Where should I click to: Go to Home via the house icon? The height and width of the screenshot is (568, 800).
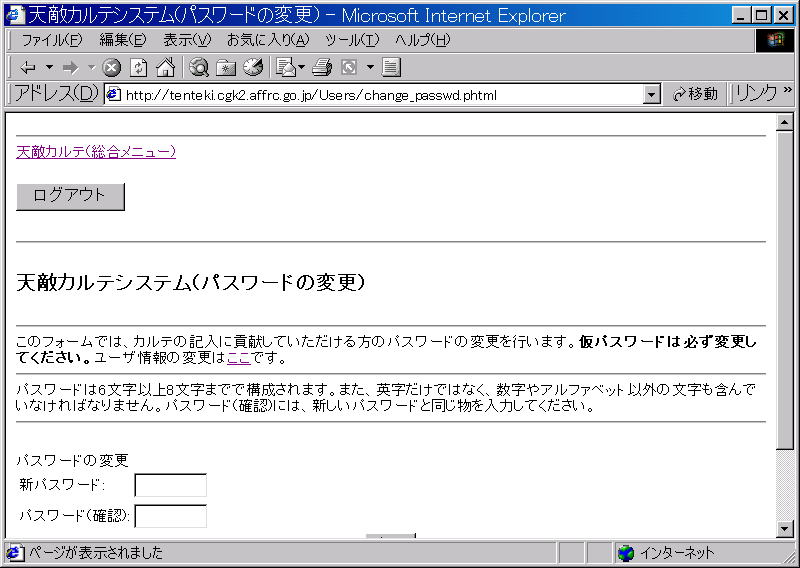click(165, 68)
